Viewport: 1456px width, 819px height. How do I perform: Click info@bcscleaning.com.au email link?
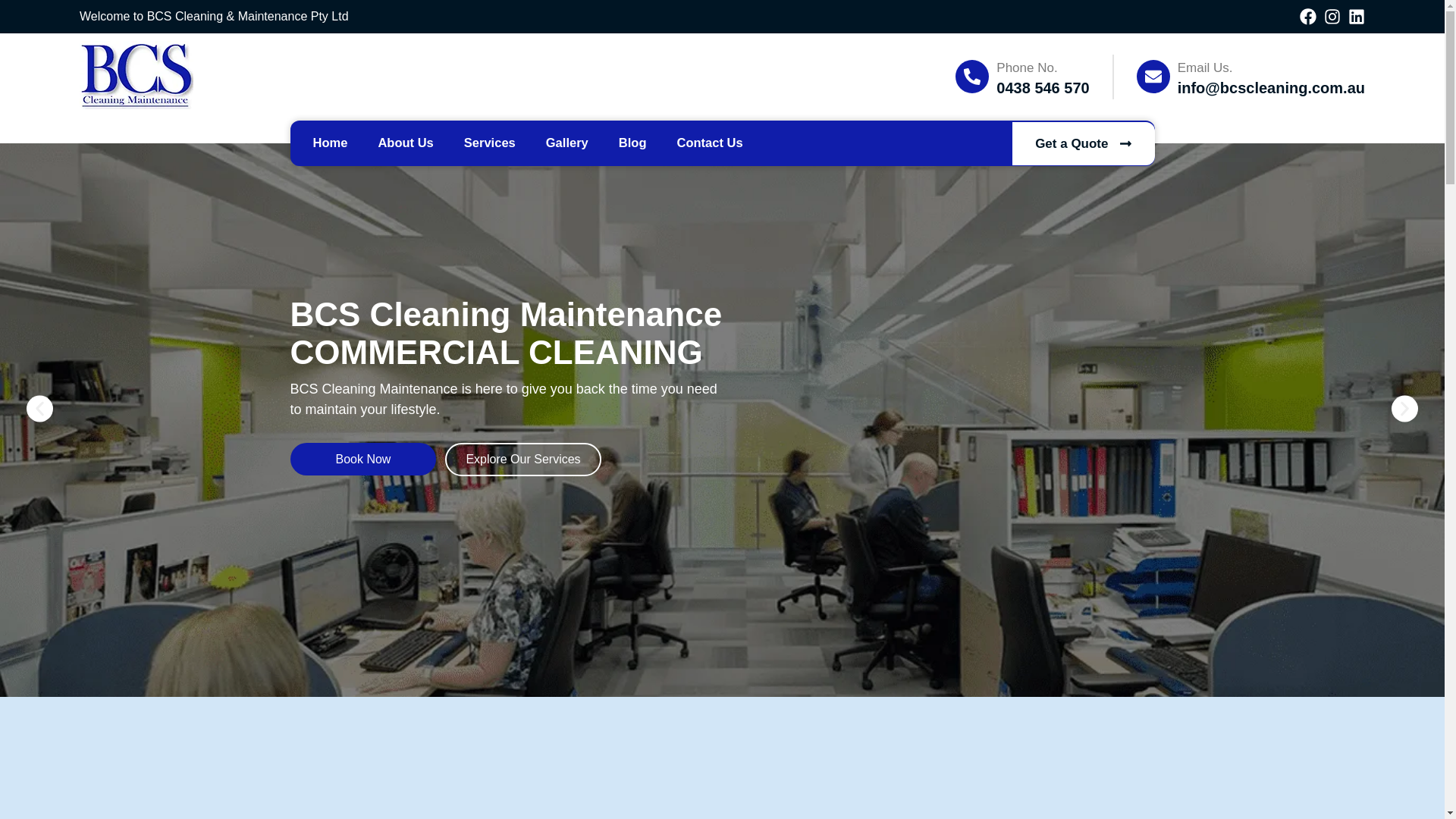[1270, 88]
